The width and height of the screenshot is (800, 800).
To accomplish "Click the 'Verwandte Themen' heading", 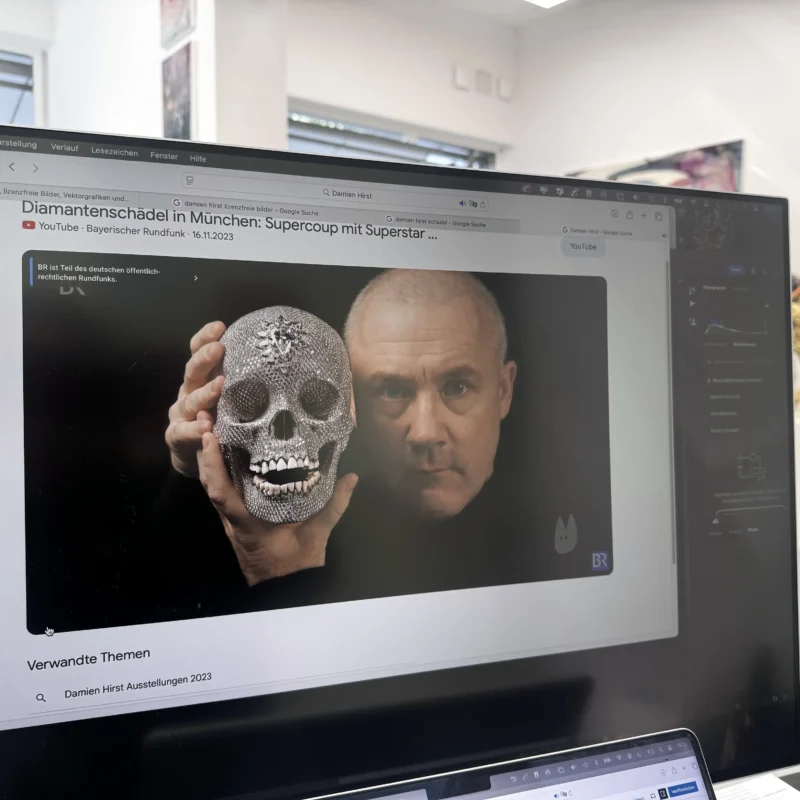I will pos(88,660).
